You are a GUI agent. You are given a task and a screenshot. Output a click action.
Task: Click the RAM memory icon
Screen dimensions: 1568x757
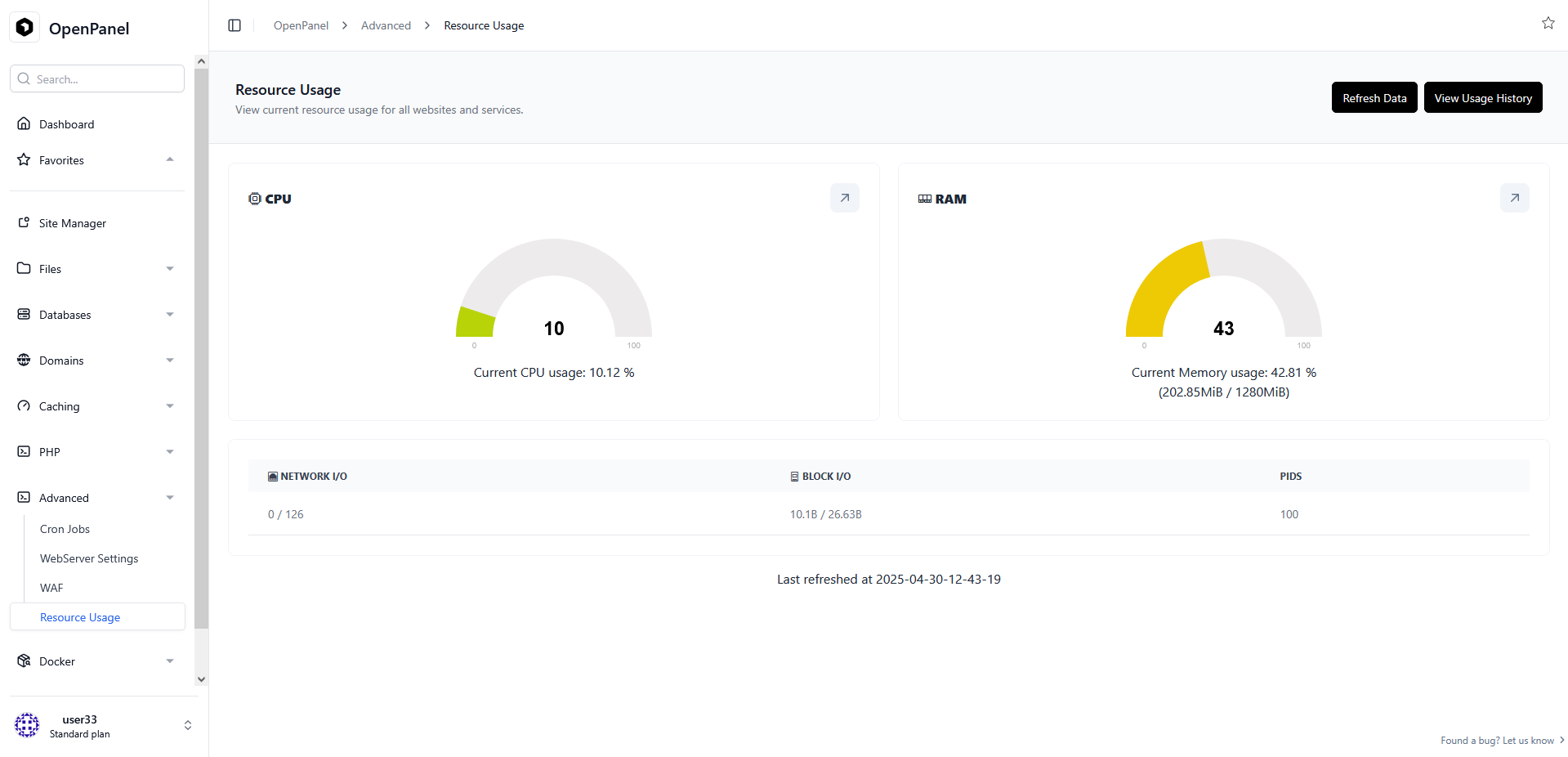tap(925, 199)
